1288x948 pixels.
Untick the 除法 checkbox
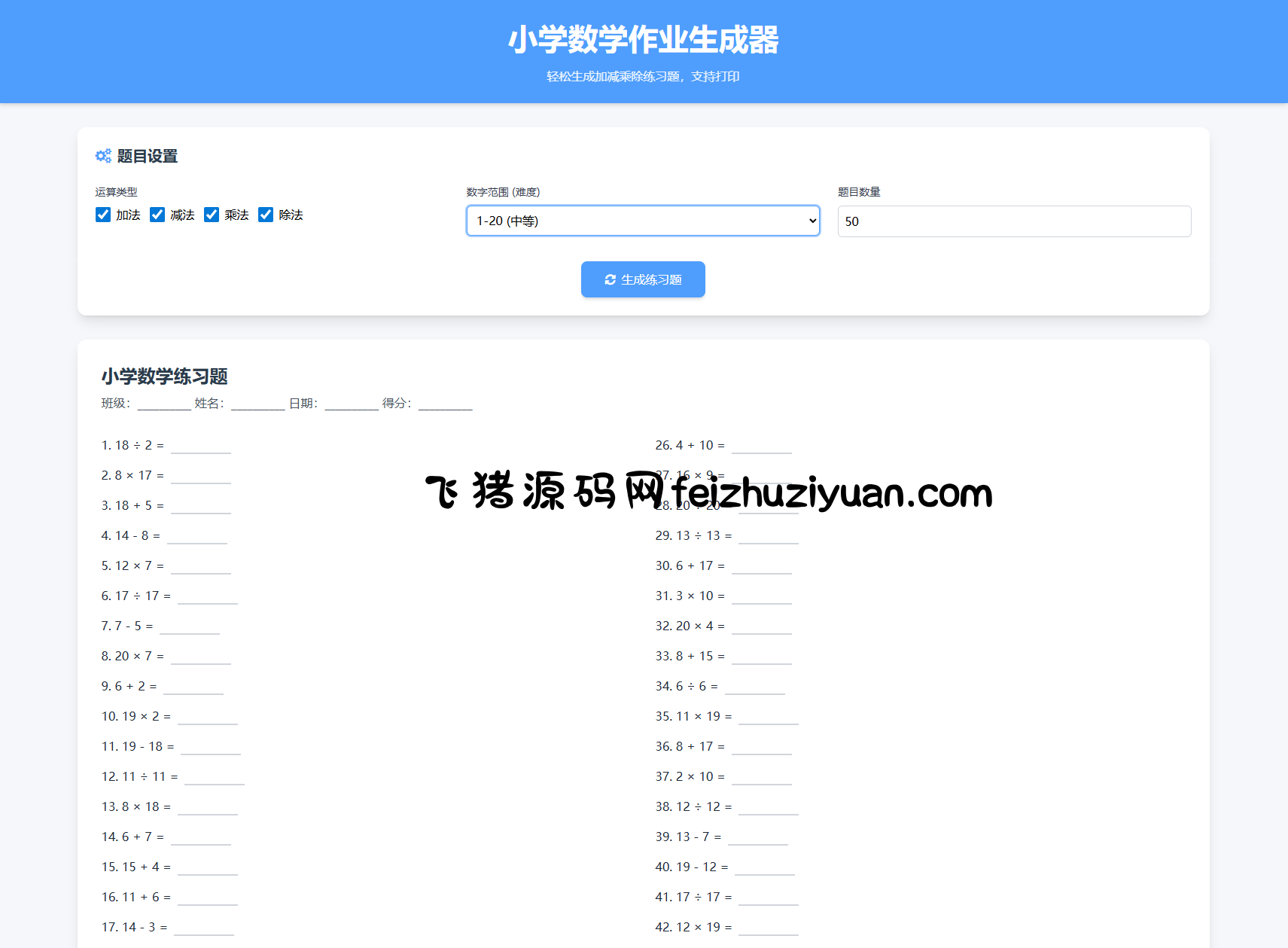(266, 215)
